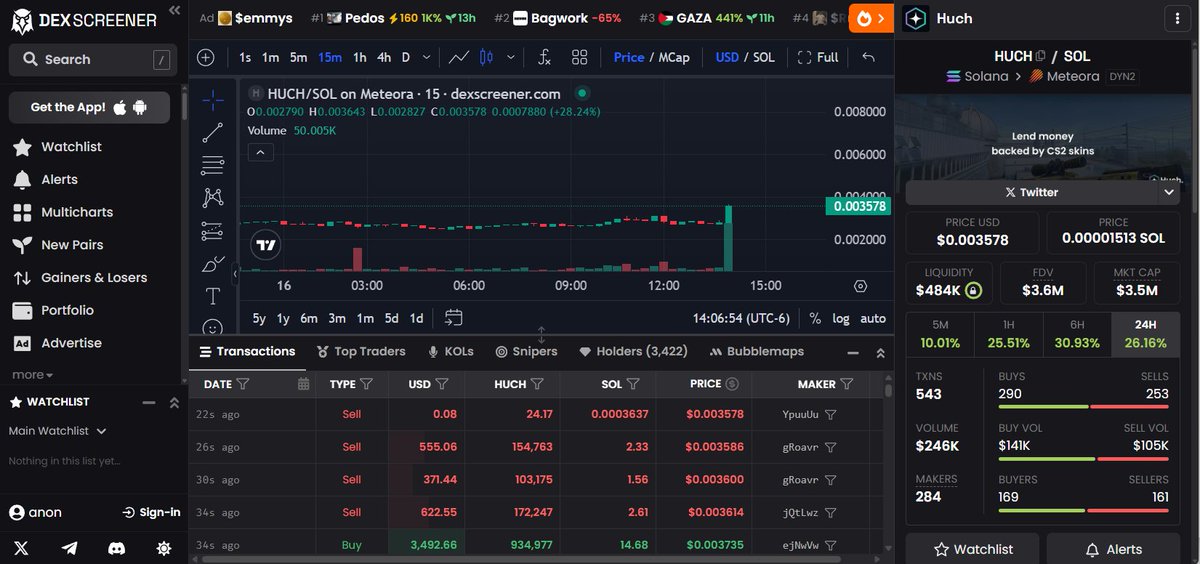Click the undo arrow in chart toolbar

868,57
